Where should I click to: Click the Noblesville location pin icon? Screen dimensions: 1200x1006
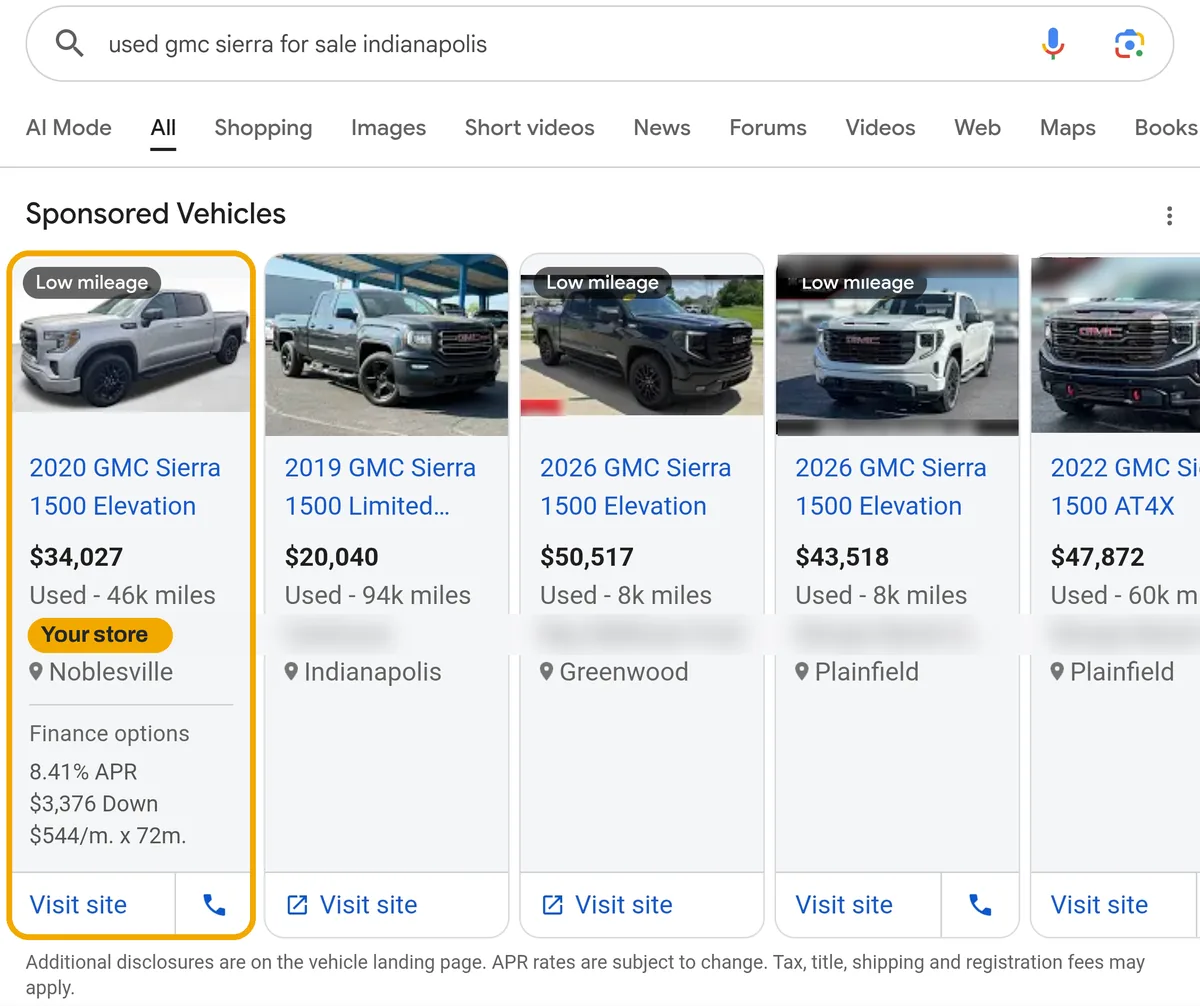(x=36, y=671)
